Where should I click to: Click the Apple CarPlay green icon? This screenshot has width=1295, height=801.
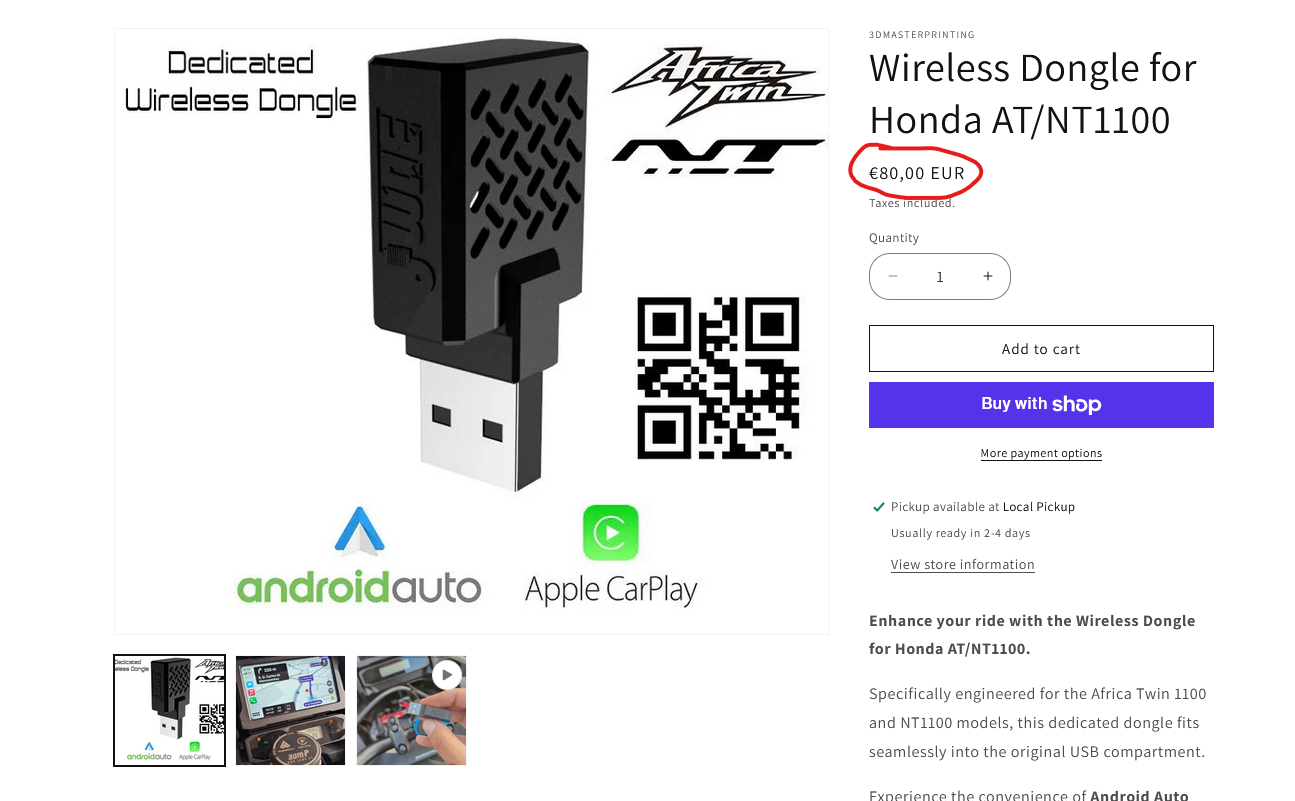pyautogui.click(x=610, y=533)
